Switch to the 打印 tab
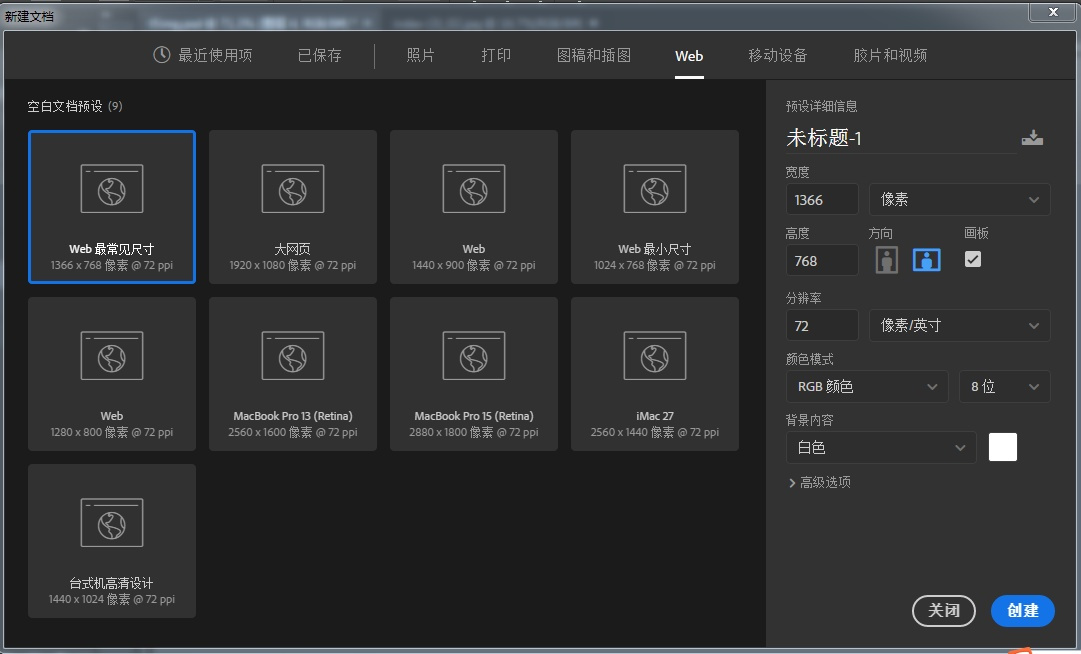 click(495, 55)
